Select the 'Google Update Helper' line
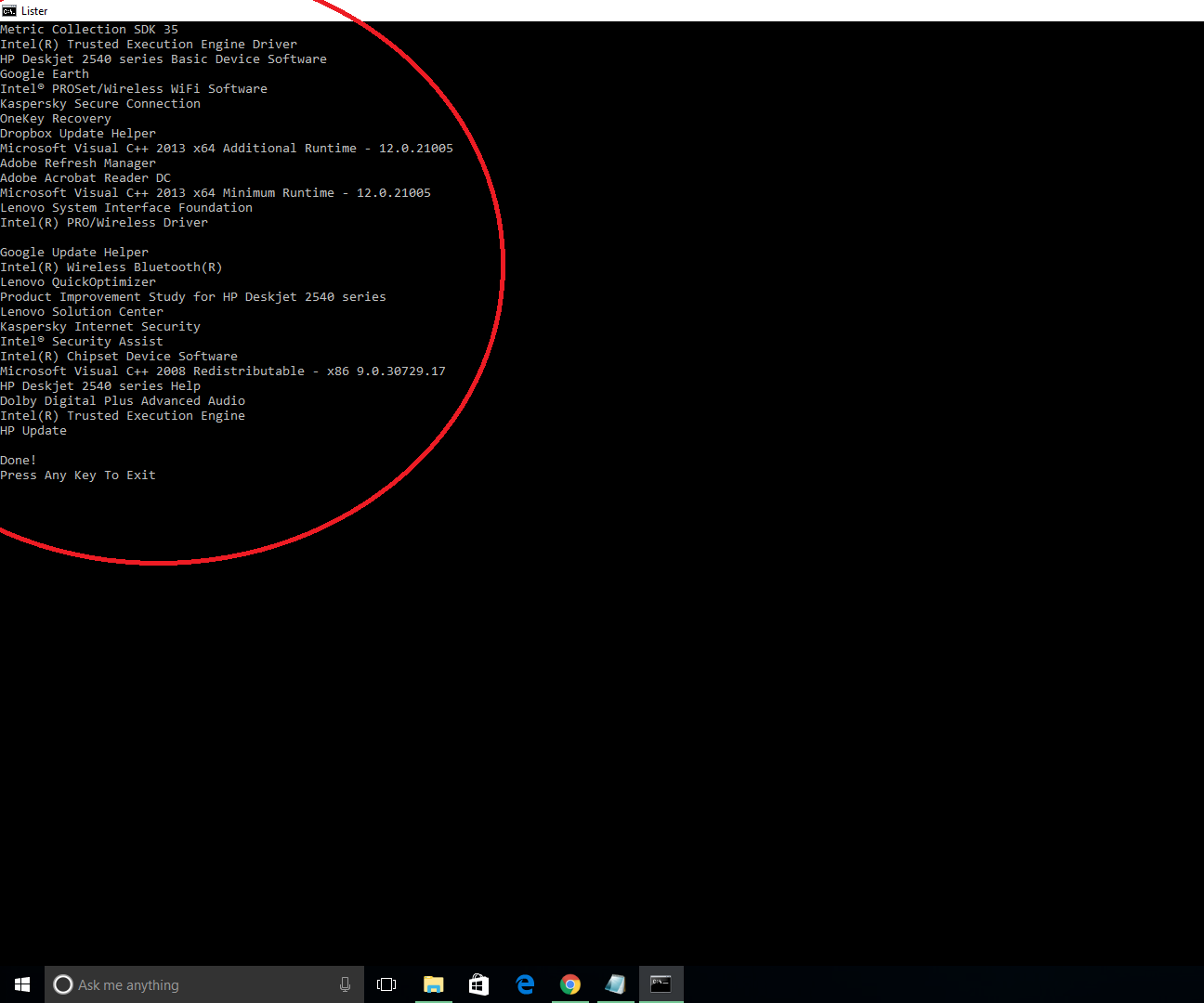The image size is (1204, 1003). 74,253
